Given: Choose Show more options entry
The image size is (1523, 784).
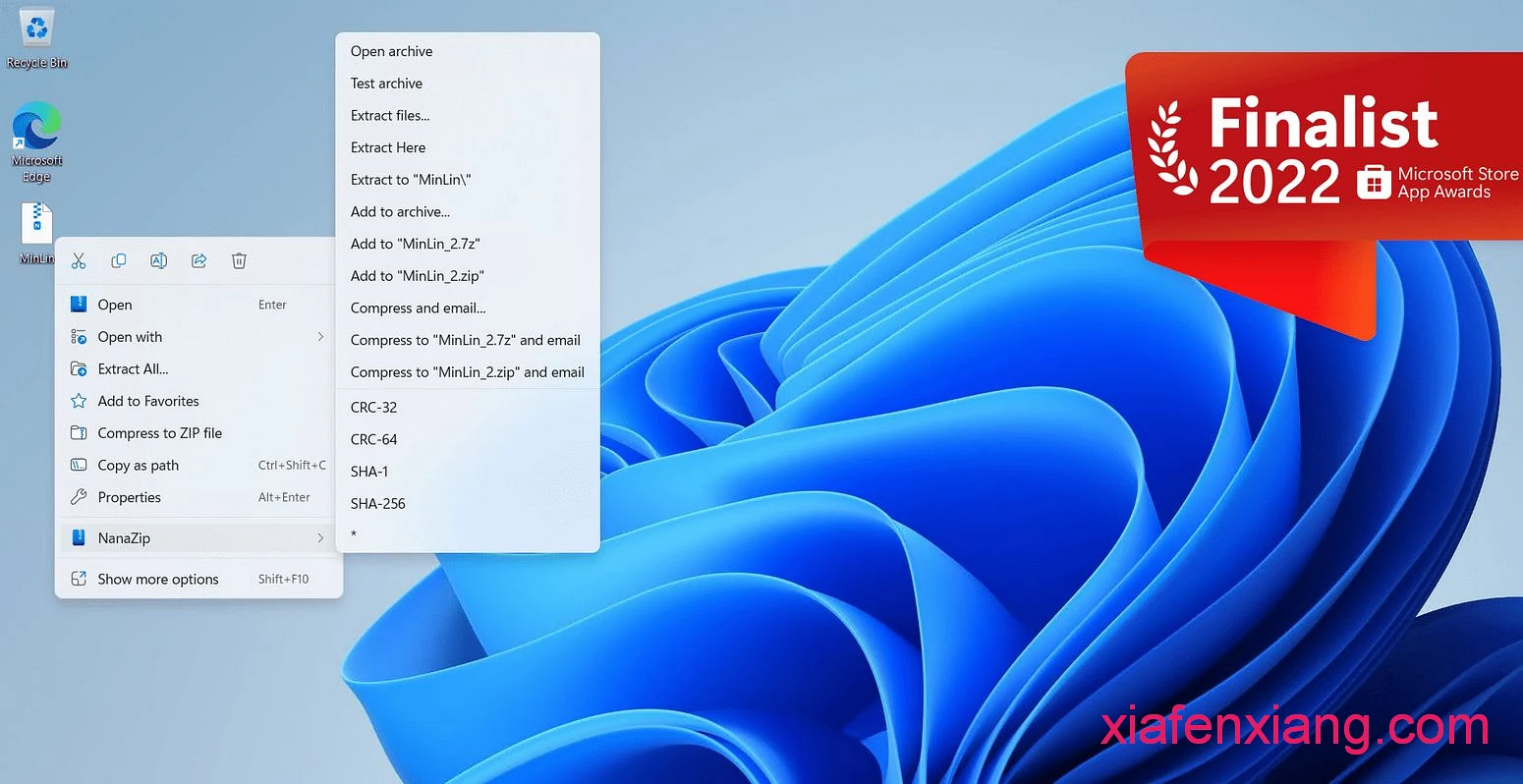Looking at the screenshot, I should (158, 580).
